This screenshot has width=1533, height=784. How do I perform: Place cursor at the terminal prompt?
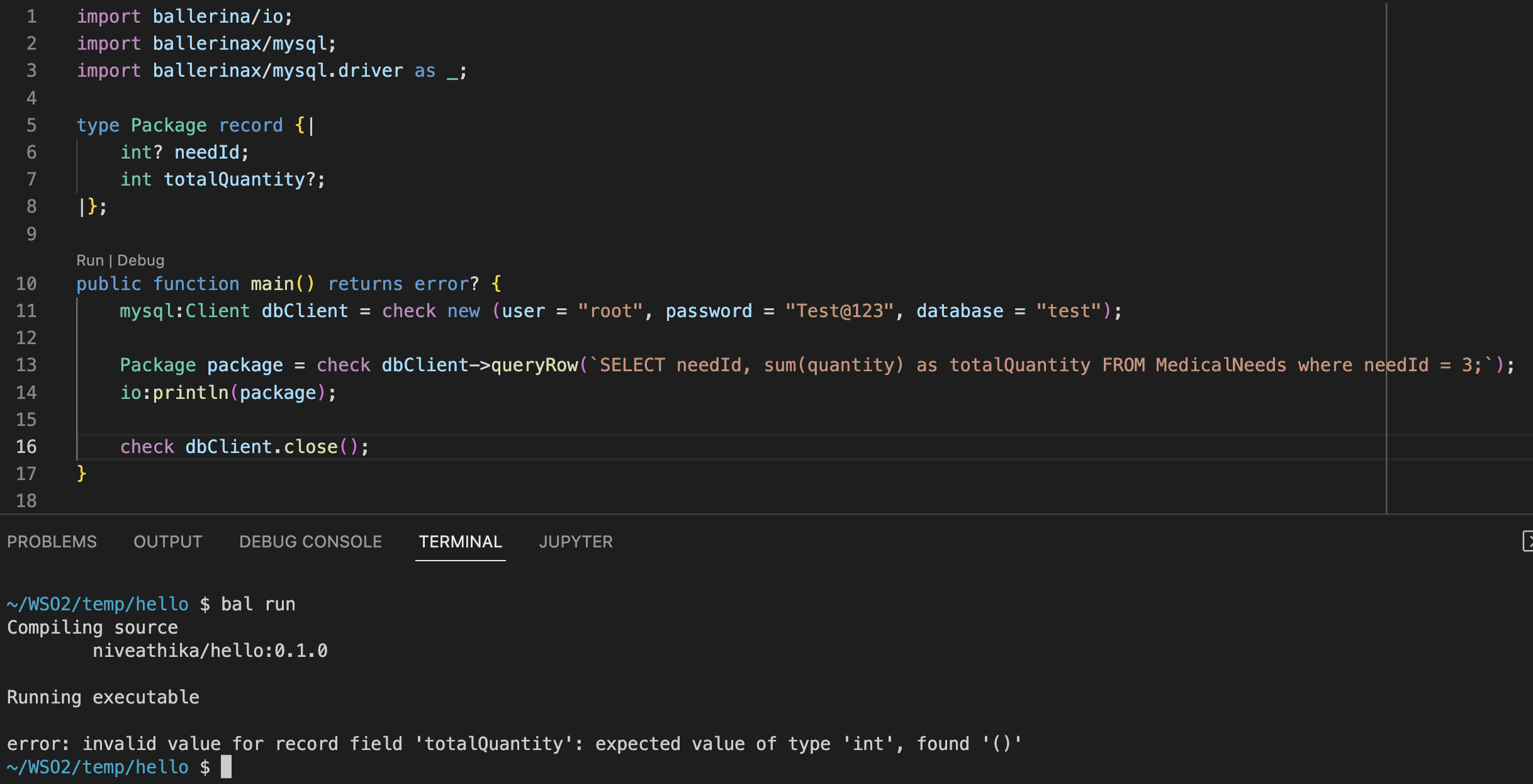coord(227,766)
